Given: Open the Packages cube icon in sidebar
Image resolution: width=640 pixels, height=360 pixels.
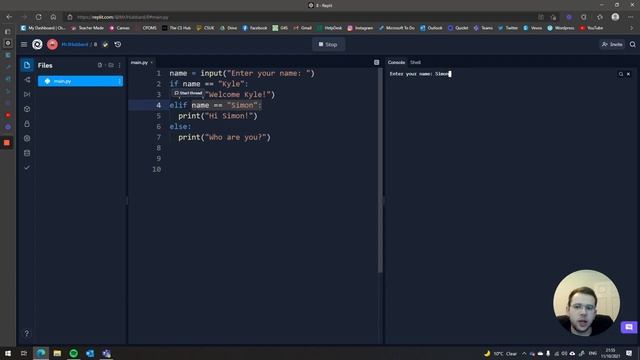Looking at the screenshot, I should tap(27, 109).
